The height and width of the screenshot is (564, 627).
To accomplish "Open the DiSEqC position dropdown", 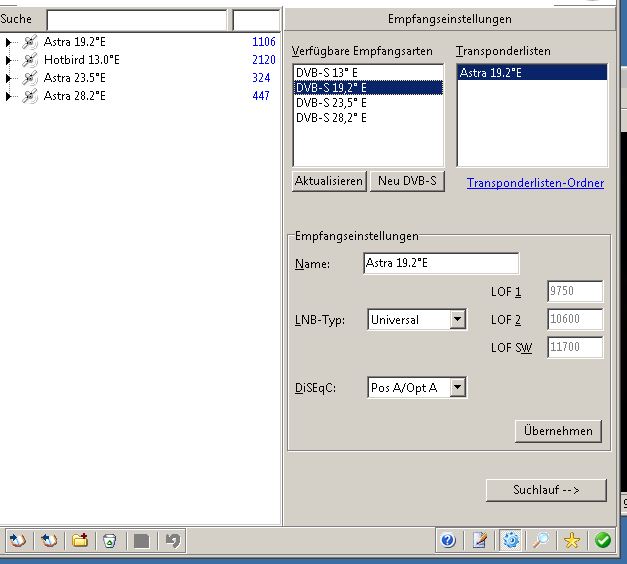I will (457, 388).
